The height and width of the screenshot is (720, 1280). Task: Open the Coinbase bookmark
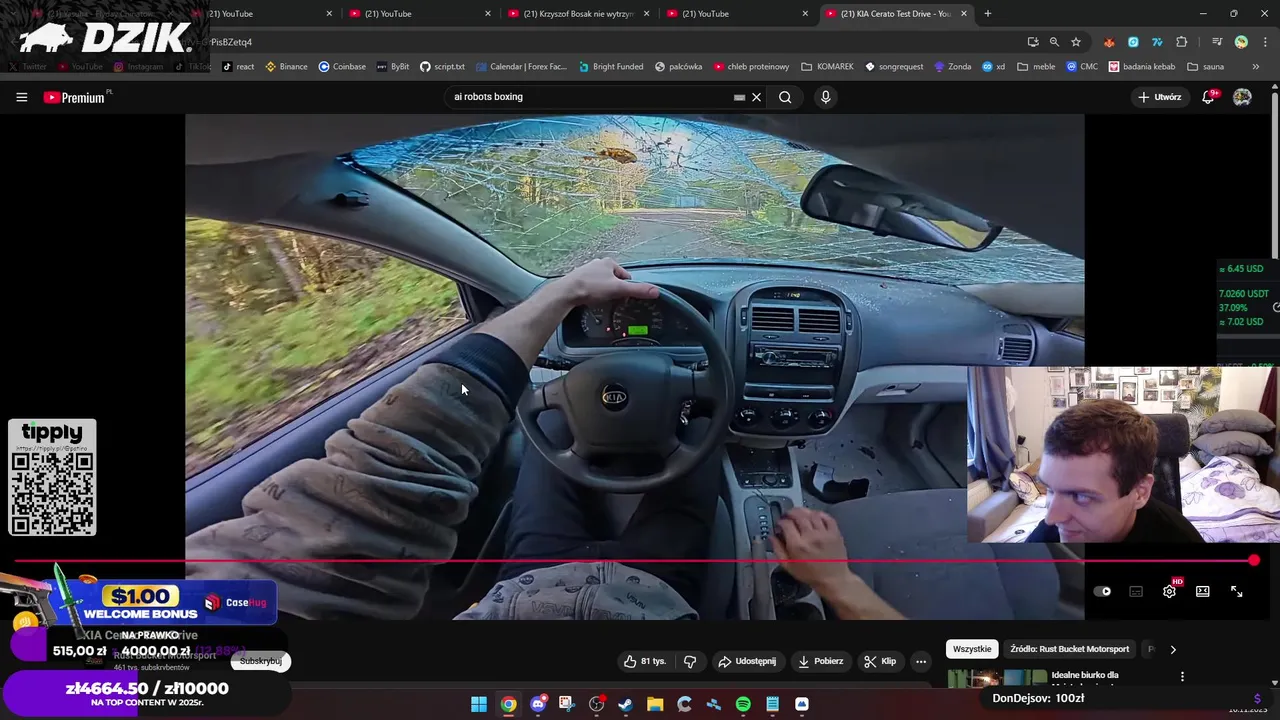342,67
